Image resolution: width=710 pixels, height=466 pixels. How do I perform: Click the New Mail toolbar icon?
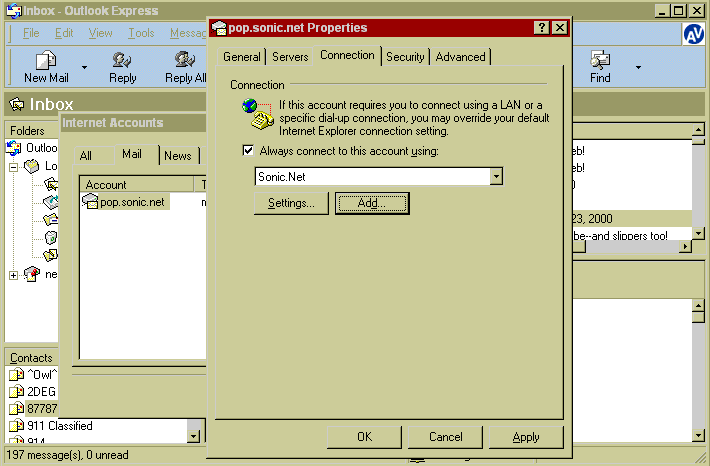(46, 60)
